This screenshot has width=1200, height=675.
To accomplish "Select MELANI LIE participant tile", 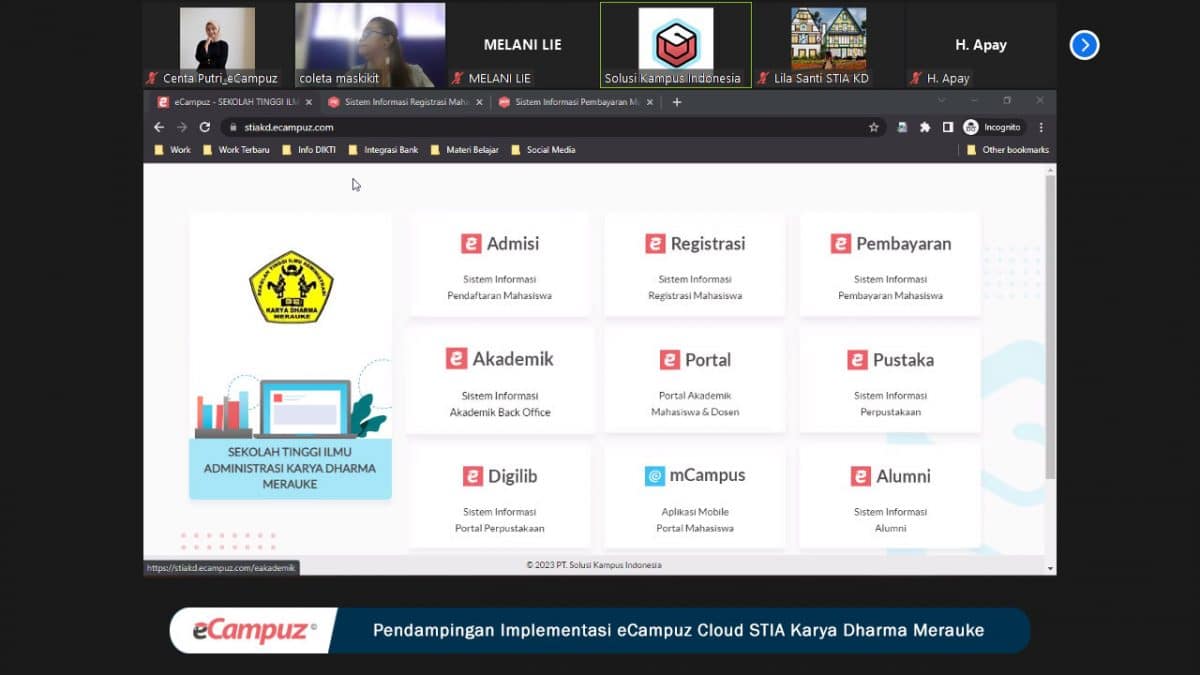I will point(522,45).
